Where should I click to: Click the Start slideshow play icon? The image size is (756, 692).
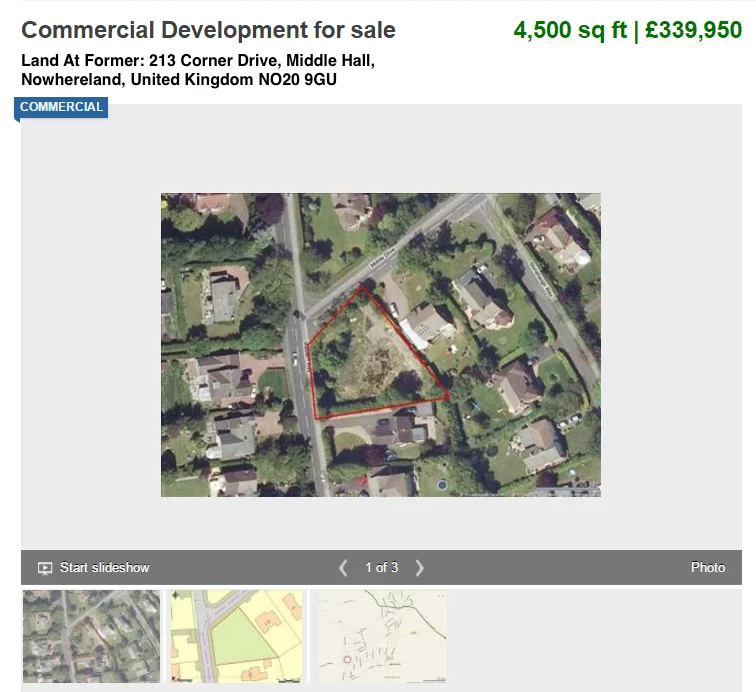[45, 568]
